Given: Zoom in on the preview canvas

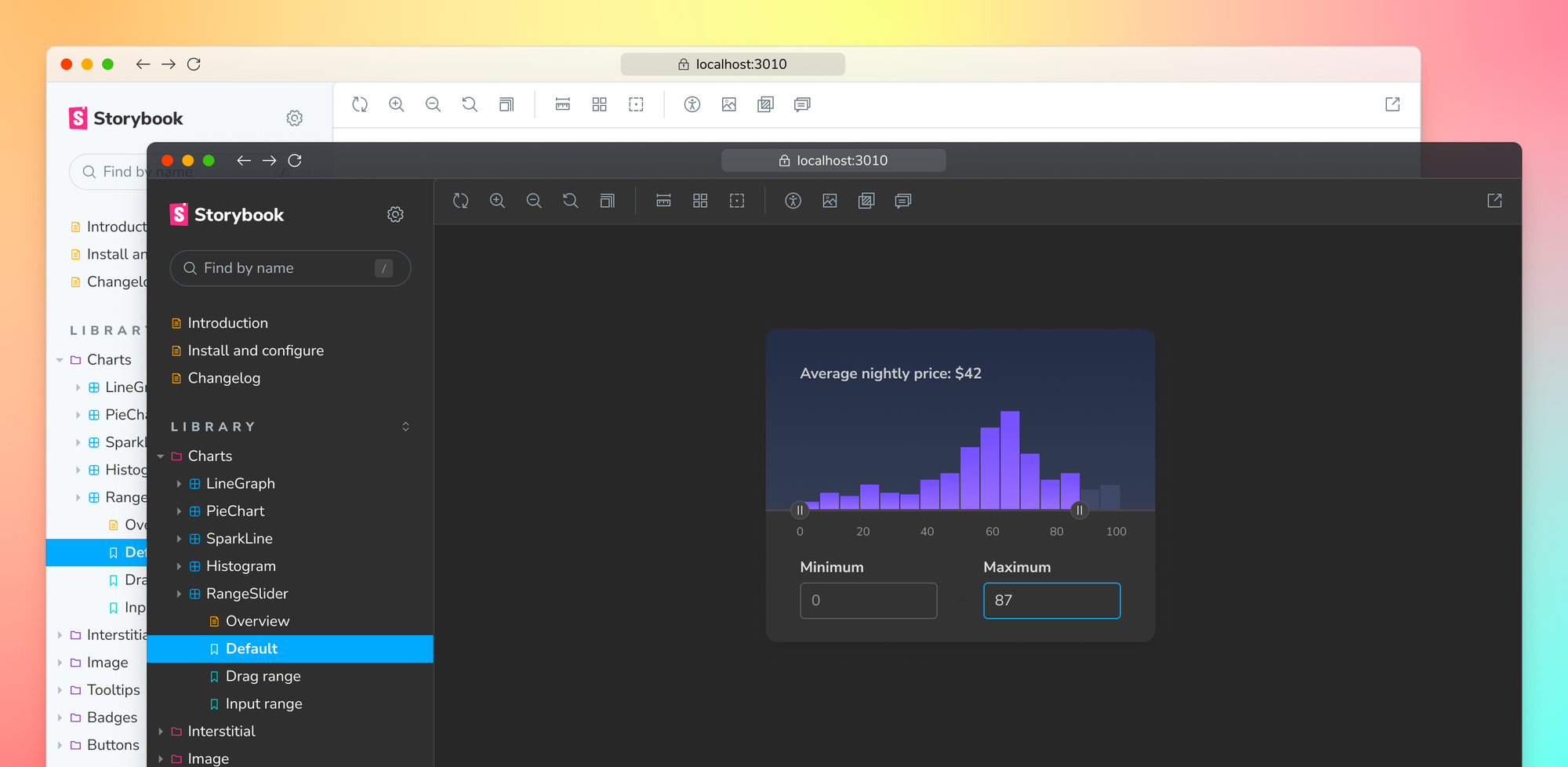Looking at the screenshot, I should coord(497,201).
